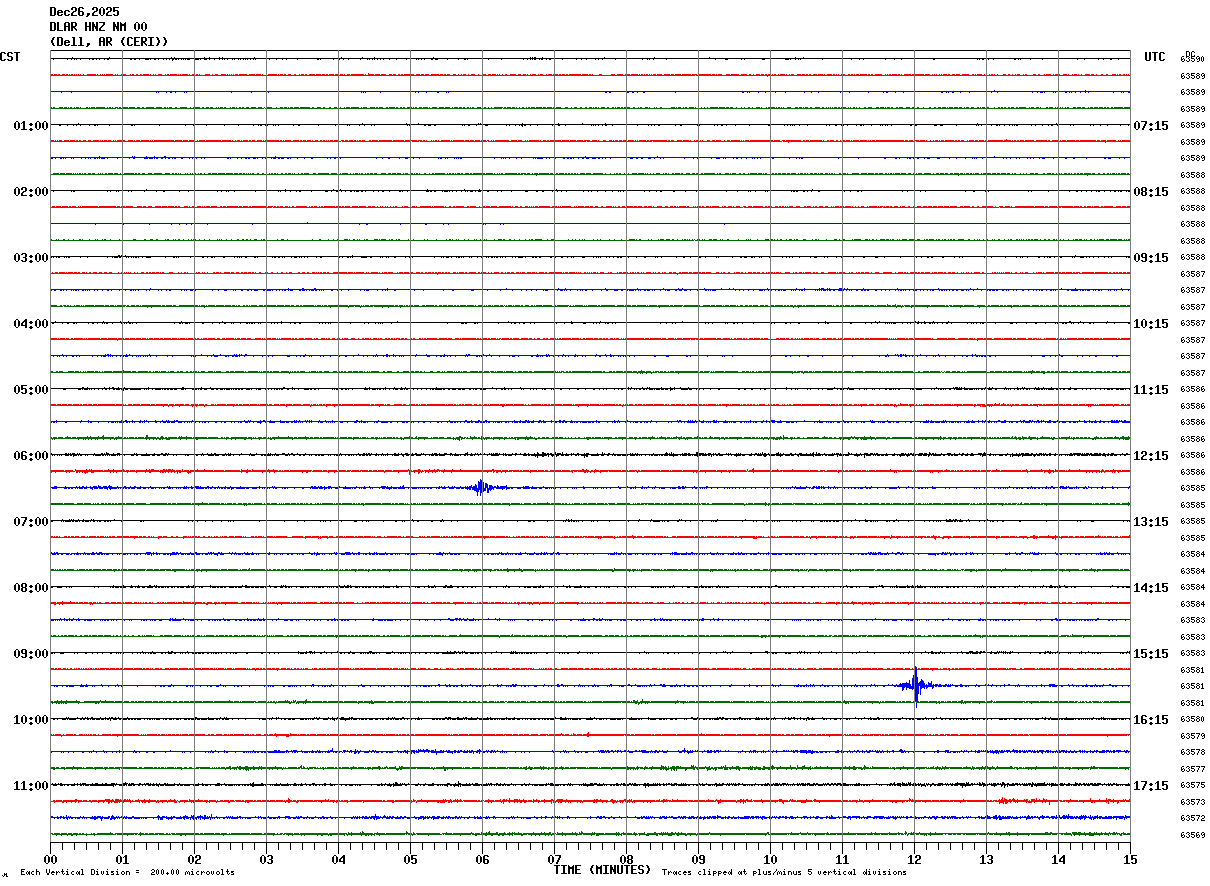Click the 15:15 UTC time label
The image size is (1210, 886).
click(x=1150, y=654)
